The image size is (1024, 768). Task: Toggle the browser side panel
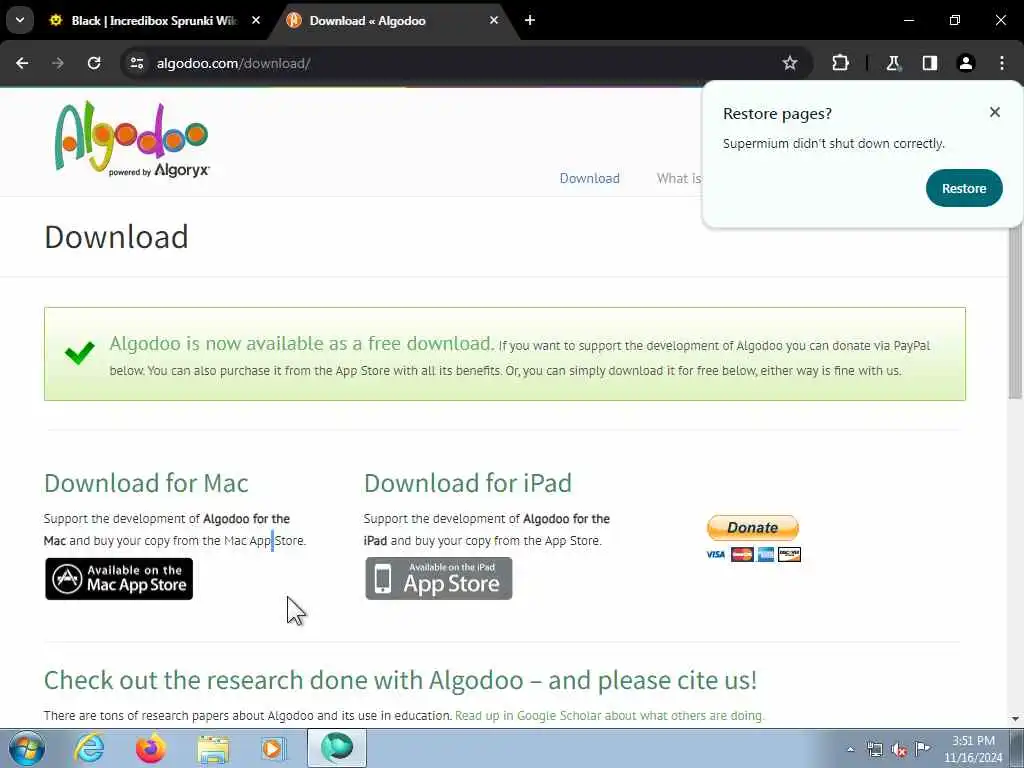point(930,63)
